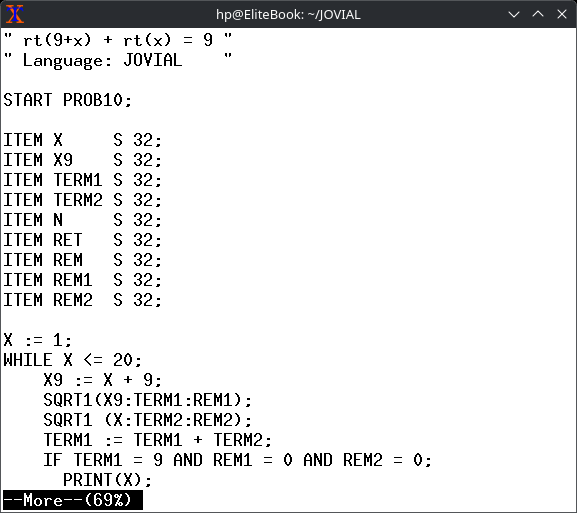Click the ITEM N S 32; declaration
Screen dimensions: 577x513
(x=82, y=220)
